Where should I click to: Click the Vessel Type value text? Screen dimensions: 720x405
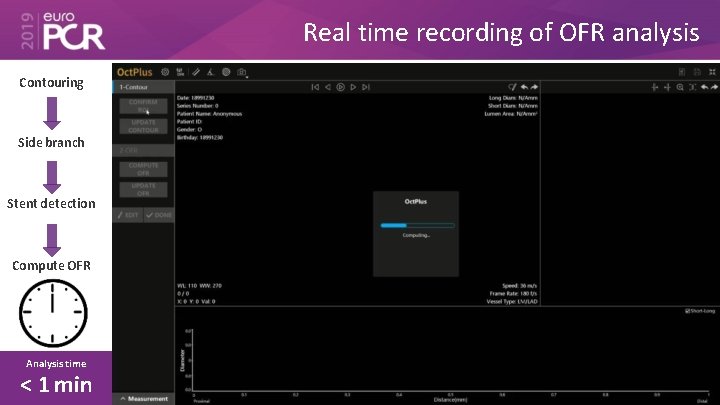(512, 301)
